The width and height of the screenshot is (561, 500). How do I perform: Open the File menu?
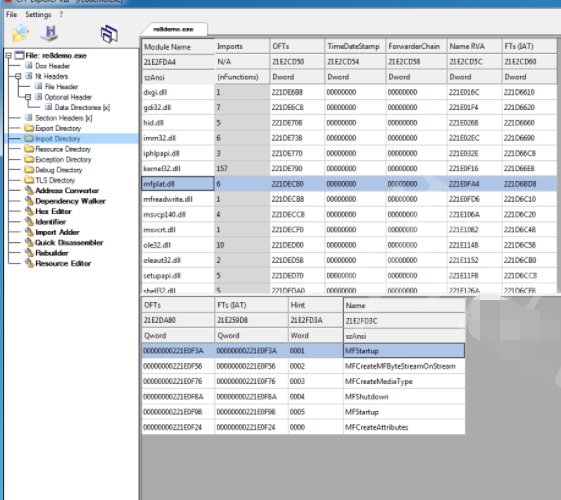click(11, 14)
